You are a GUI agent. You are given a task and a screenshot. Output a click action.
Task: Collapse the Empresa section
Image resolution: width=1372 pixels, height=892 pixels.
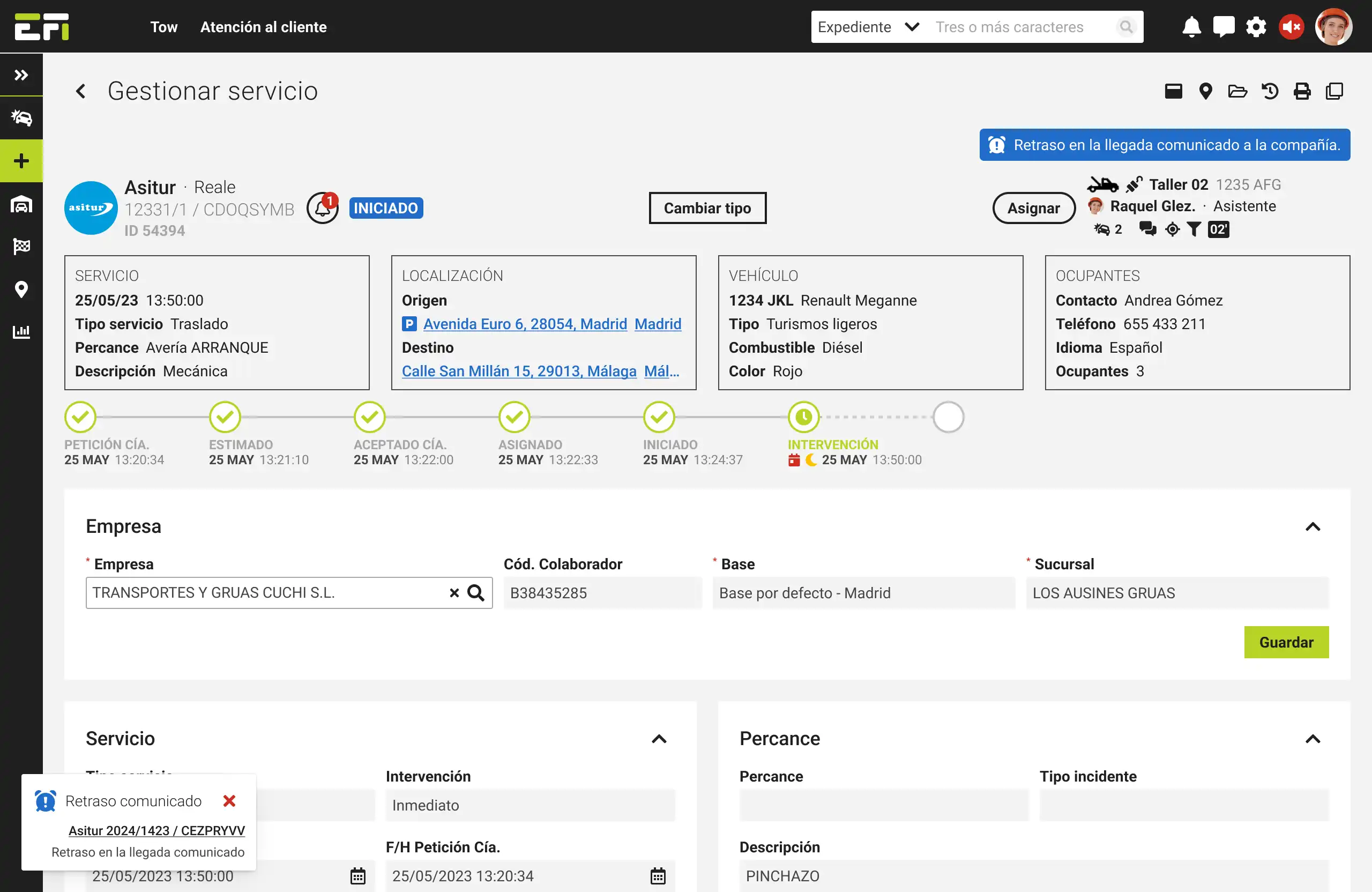click(1313, 526)
